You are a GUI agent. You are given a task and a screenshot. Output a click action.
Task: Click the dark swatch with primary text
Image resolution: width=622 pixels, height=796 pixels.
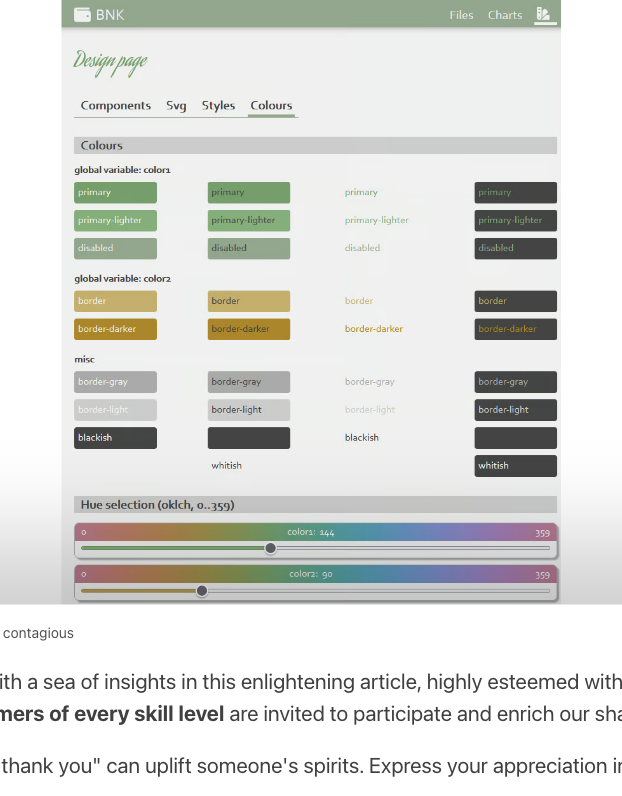[515, 192]
